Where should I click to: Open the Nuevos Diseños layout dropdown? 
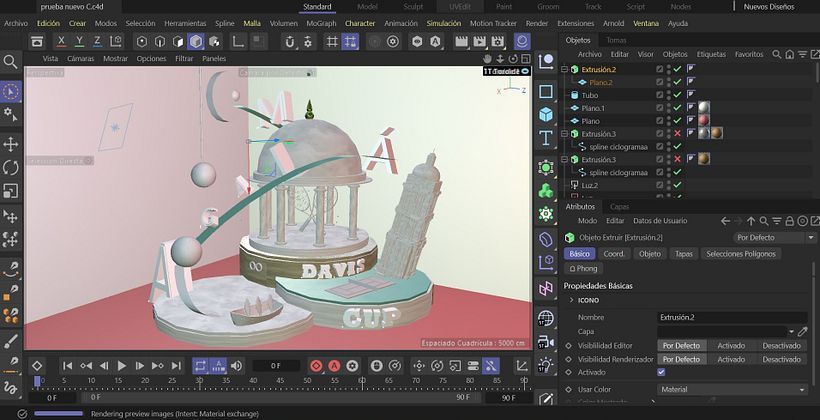pos(769,7)
